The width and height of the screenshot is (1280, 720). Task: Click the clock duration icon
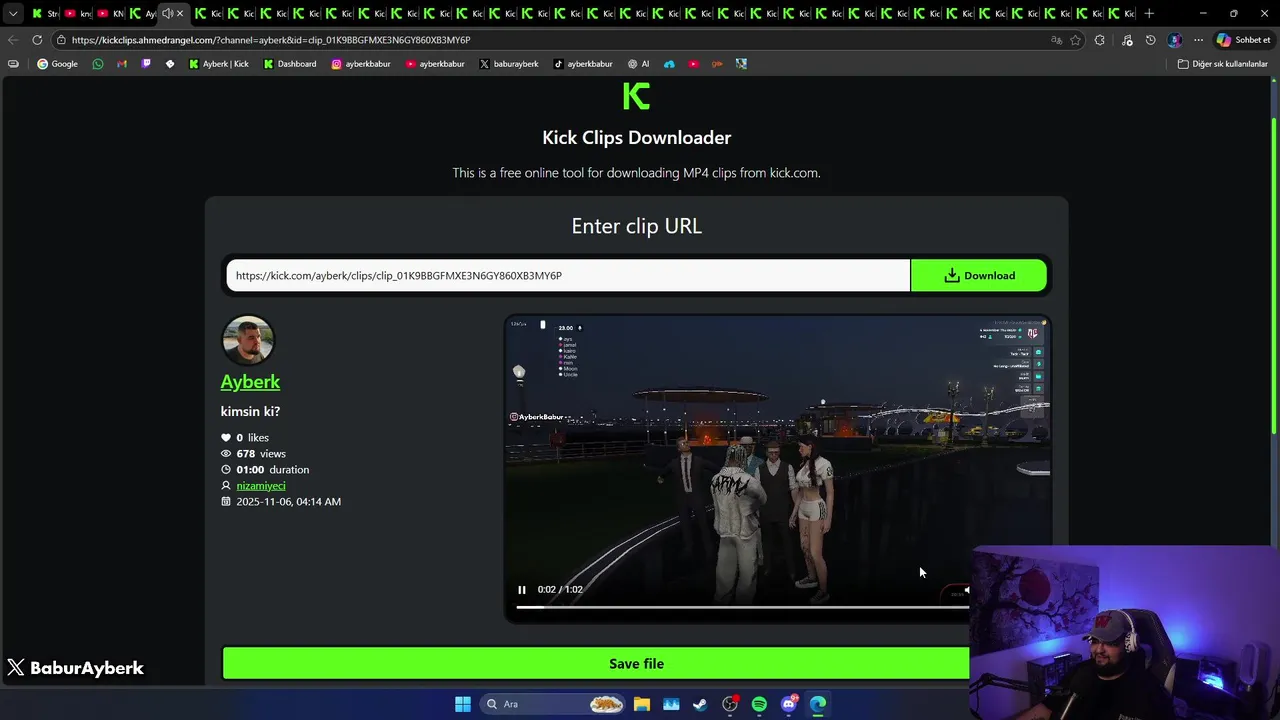coord(226,470)
